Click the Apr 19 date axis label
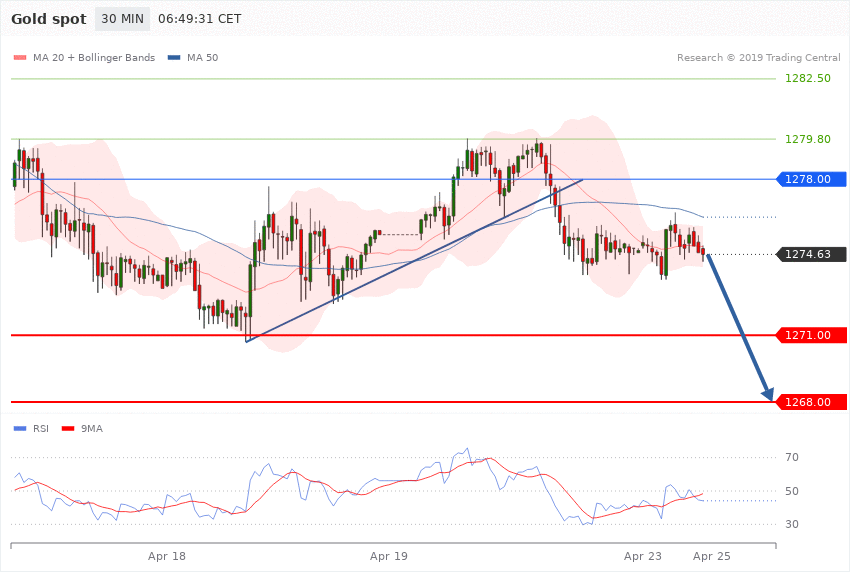Screen dimensions: 850x576 click(x=389, y=556)
